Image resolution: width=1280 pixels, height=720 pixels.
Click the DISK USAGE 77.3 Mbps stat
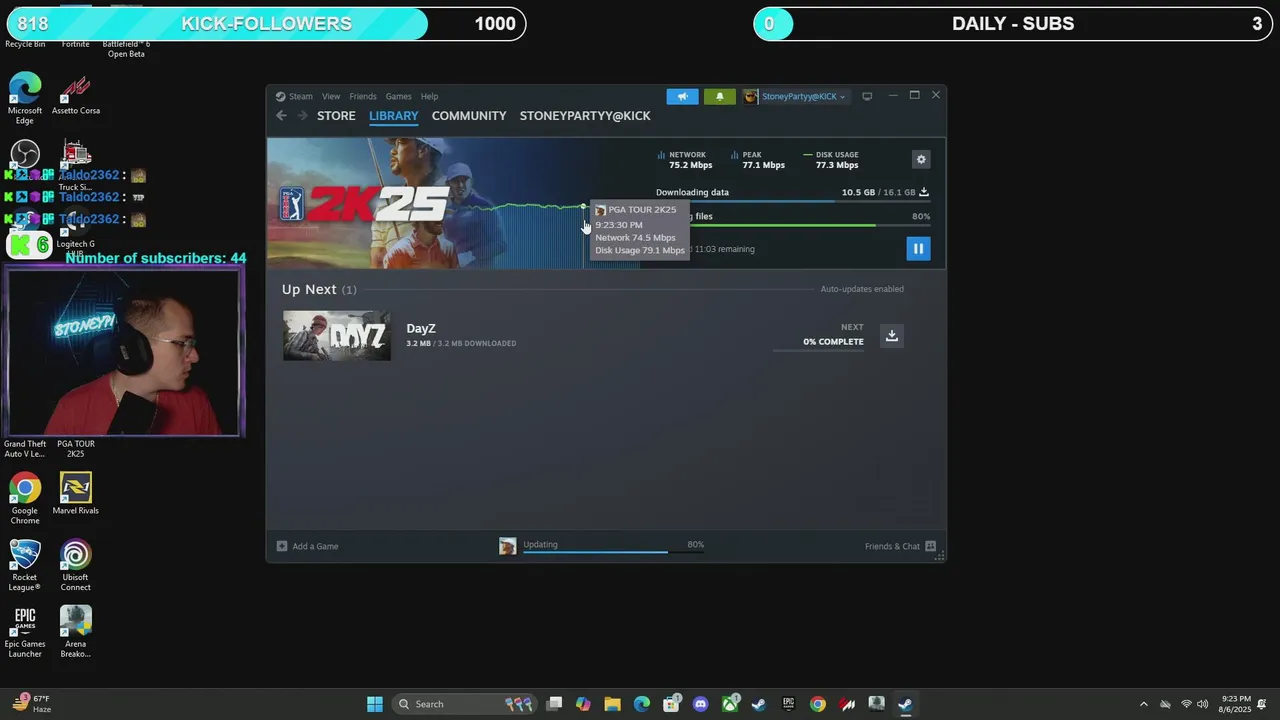tap(831, 160)
